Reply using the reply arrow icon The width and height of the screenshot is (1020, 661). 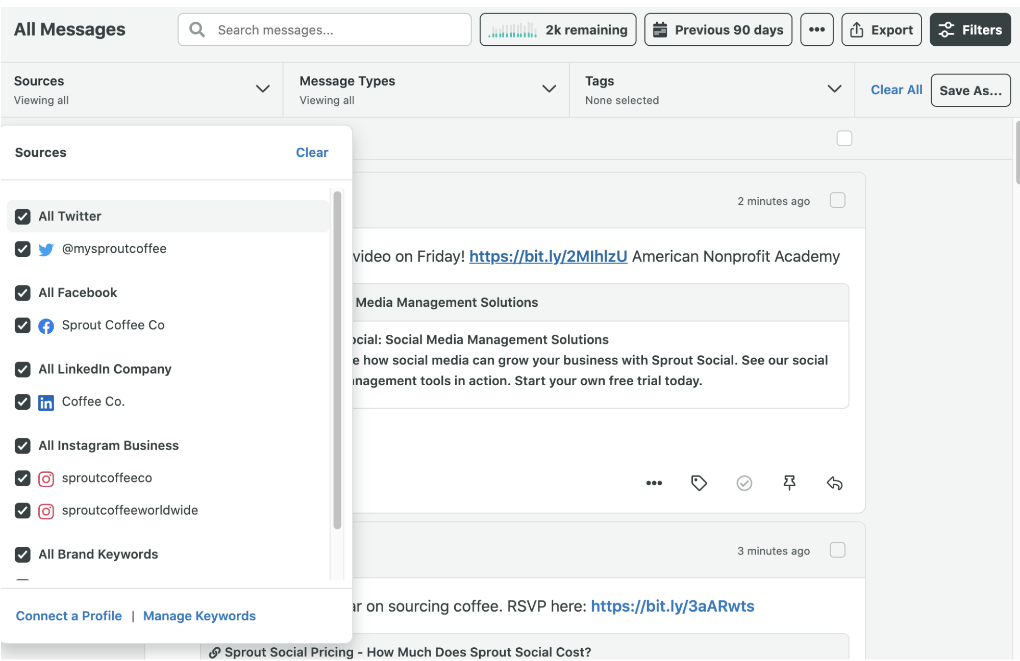pos(834,483)
